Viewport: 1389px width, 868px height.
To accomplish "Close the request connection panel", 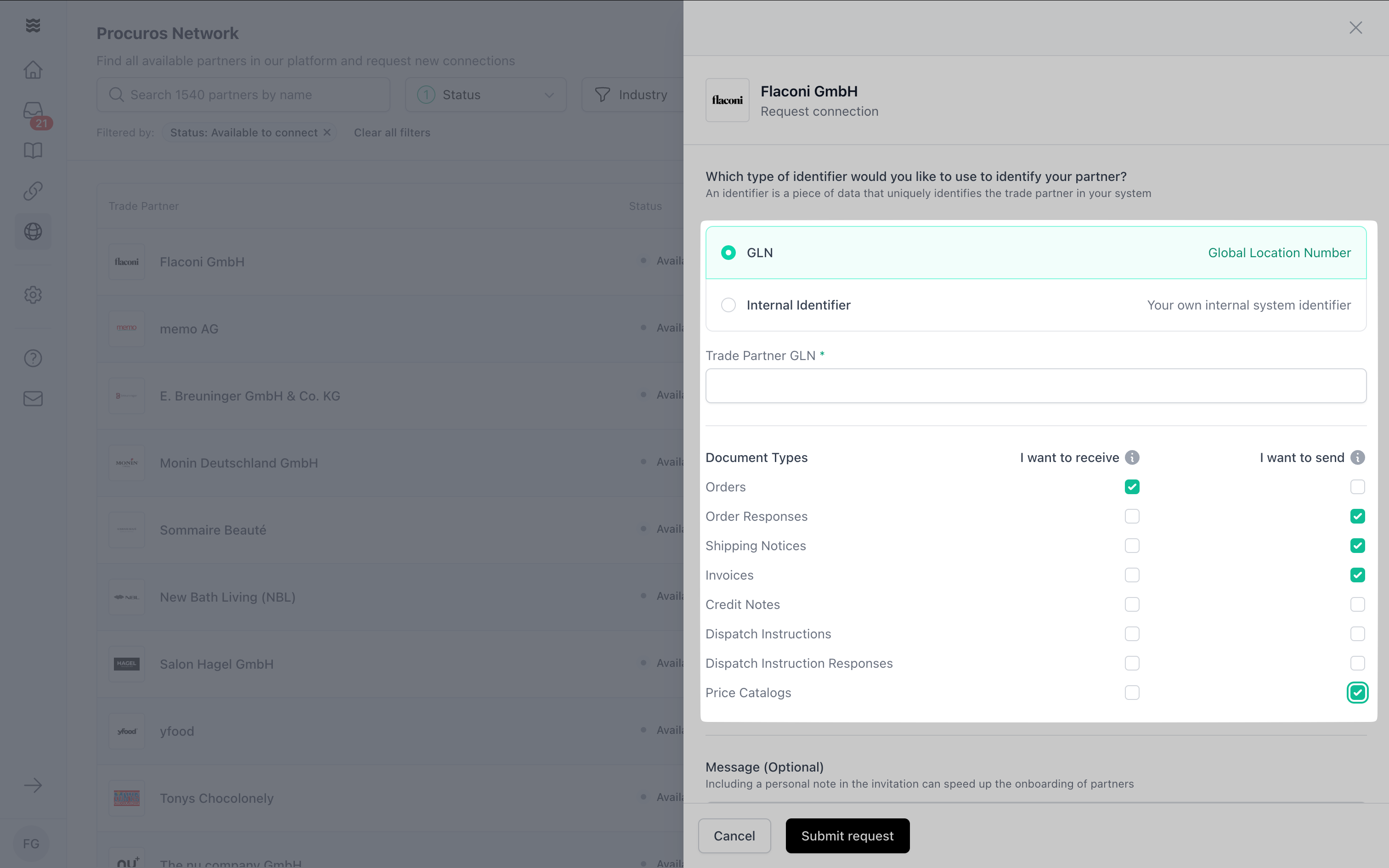I will point(1356,28).
